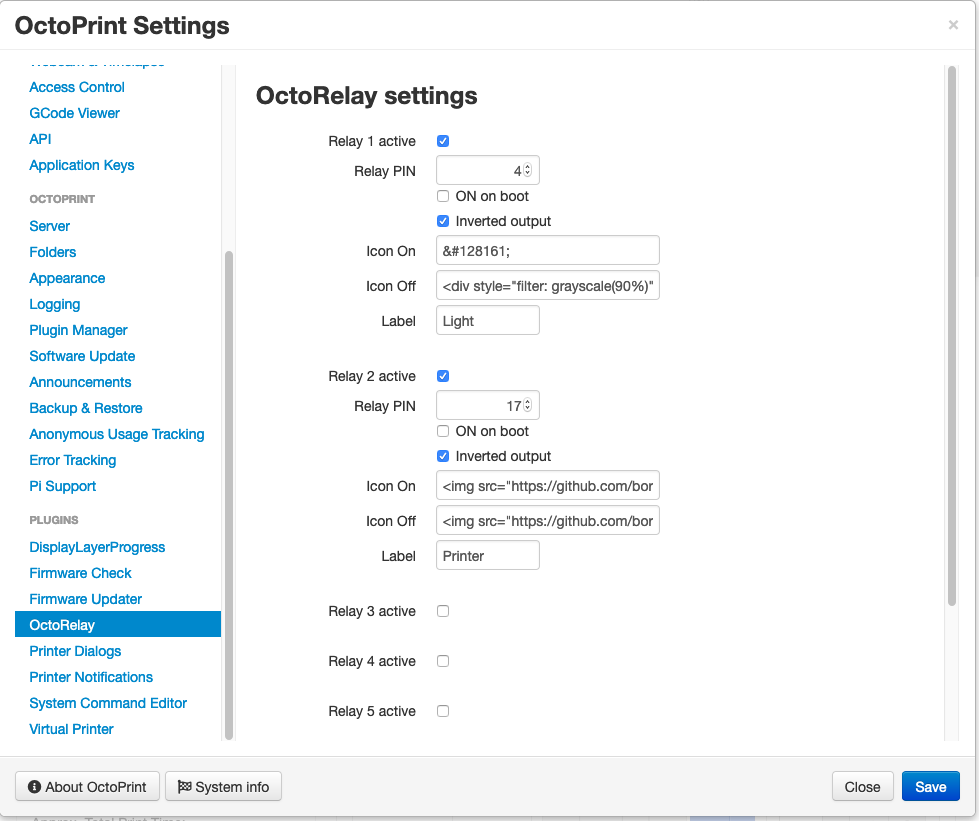
Task: Open DisplayLayerProgress plugin settings
Action: [97, 548]
